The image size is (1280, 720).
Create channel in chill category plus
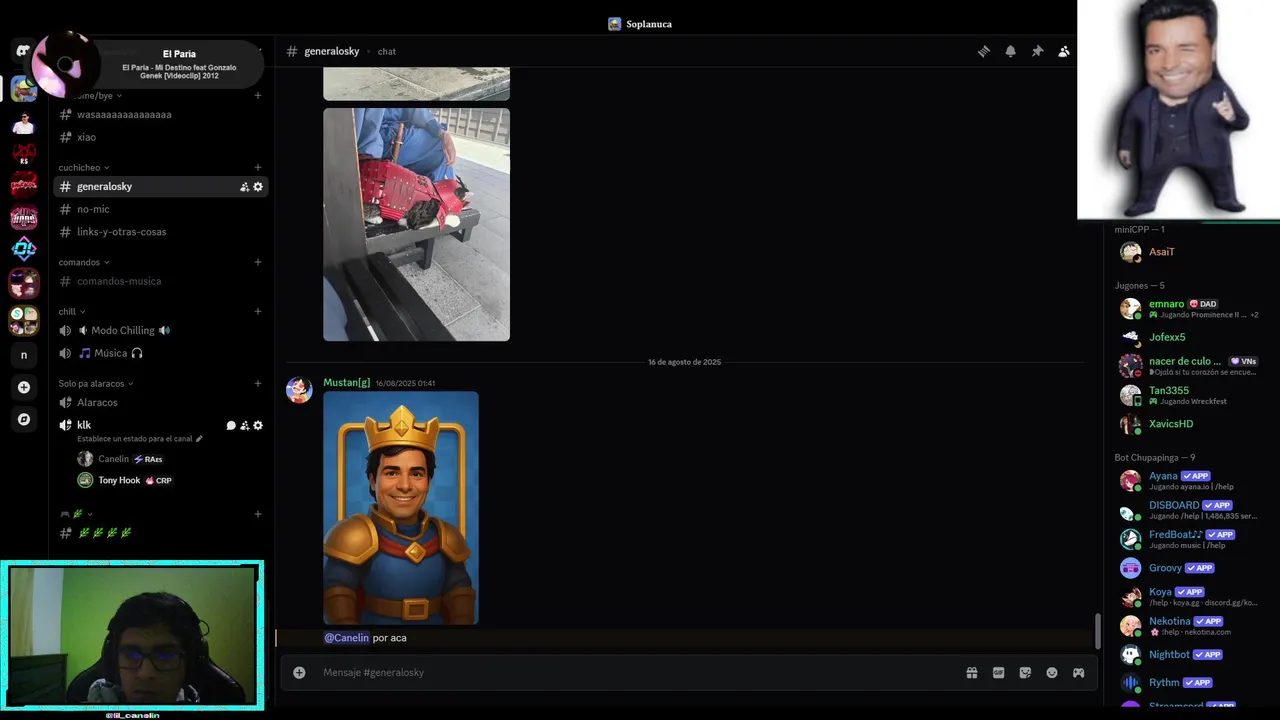coord(258,311)
